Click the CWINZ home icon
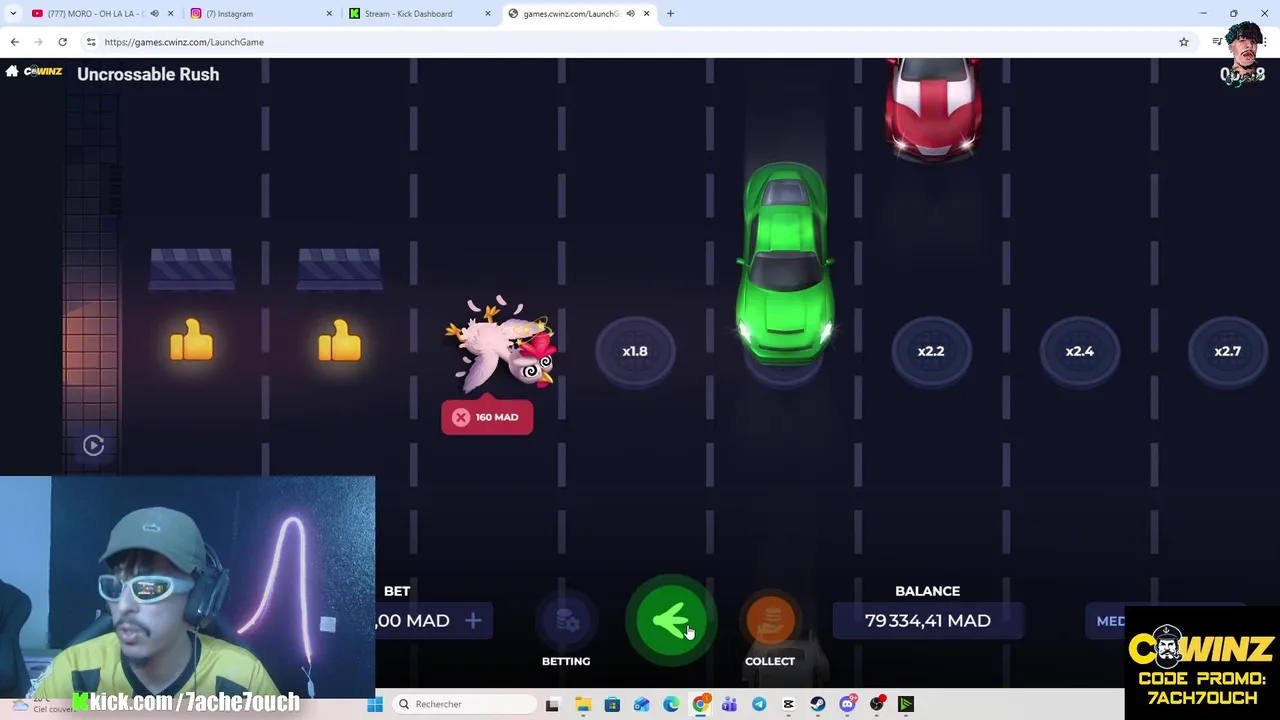The width and height of the screenshot is (1280, 720). (x=12, y=72)
